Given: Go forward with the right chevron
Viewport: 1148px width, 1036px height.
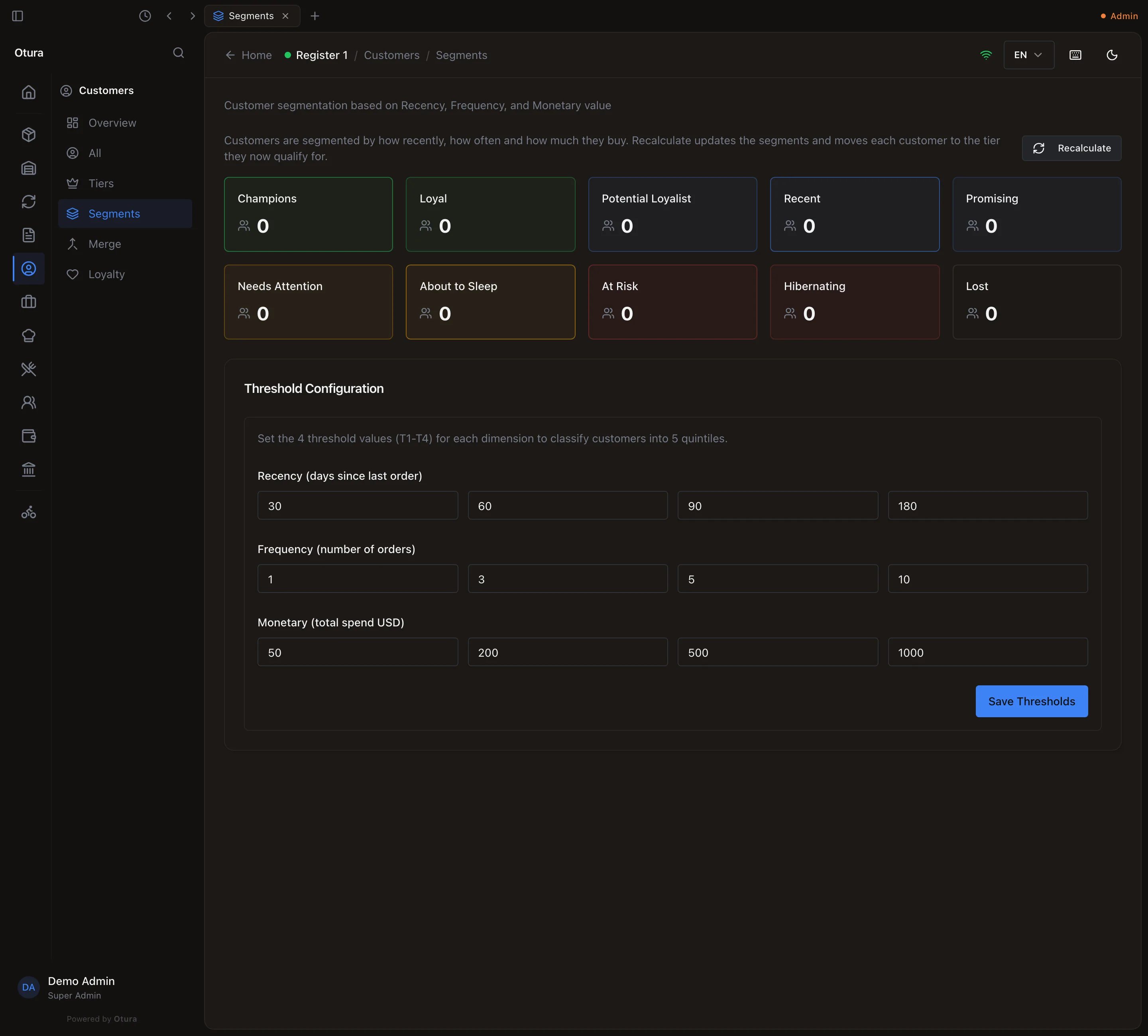Looking at the screenshot, I should click(193, 16).
